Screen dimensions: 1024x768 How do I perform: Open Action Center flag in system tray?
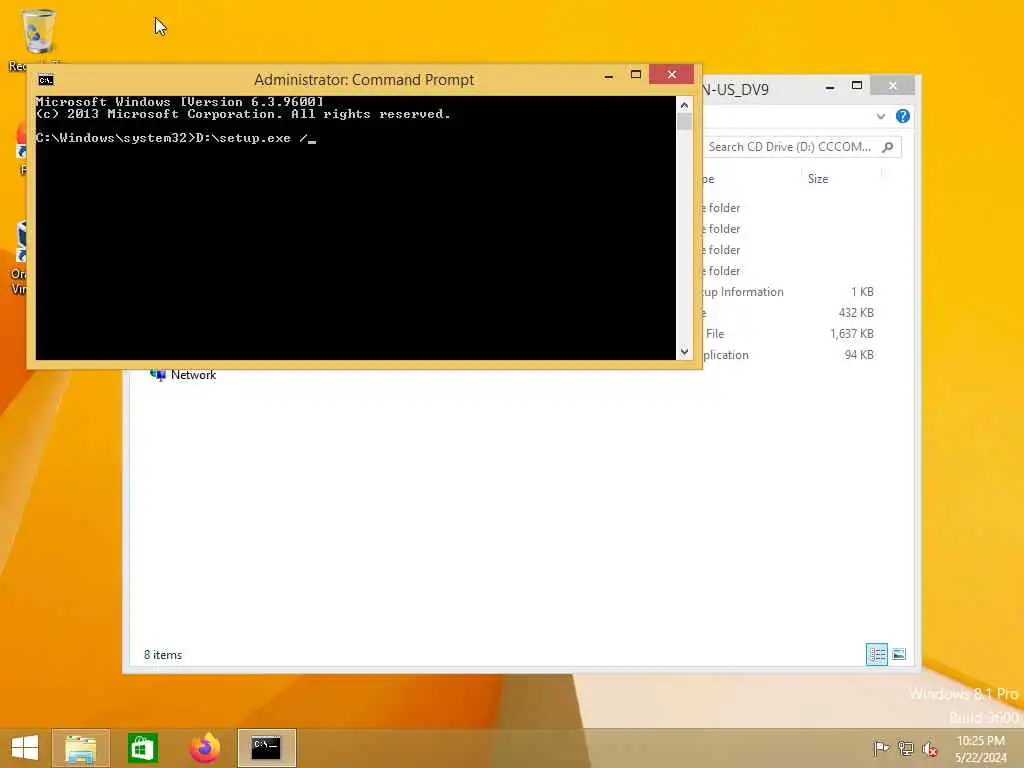coord(881,748)
